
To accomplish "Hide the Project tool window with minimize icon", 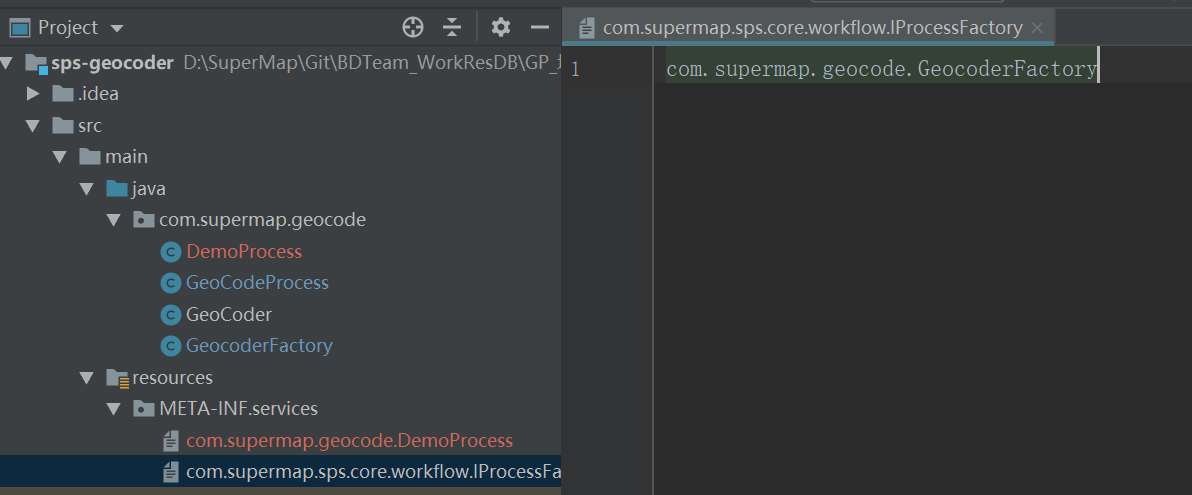I will [x=539, y=27].
